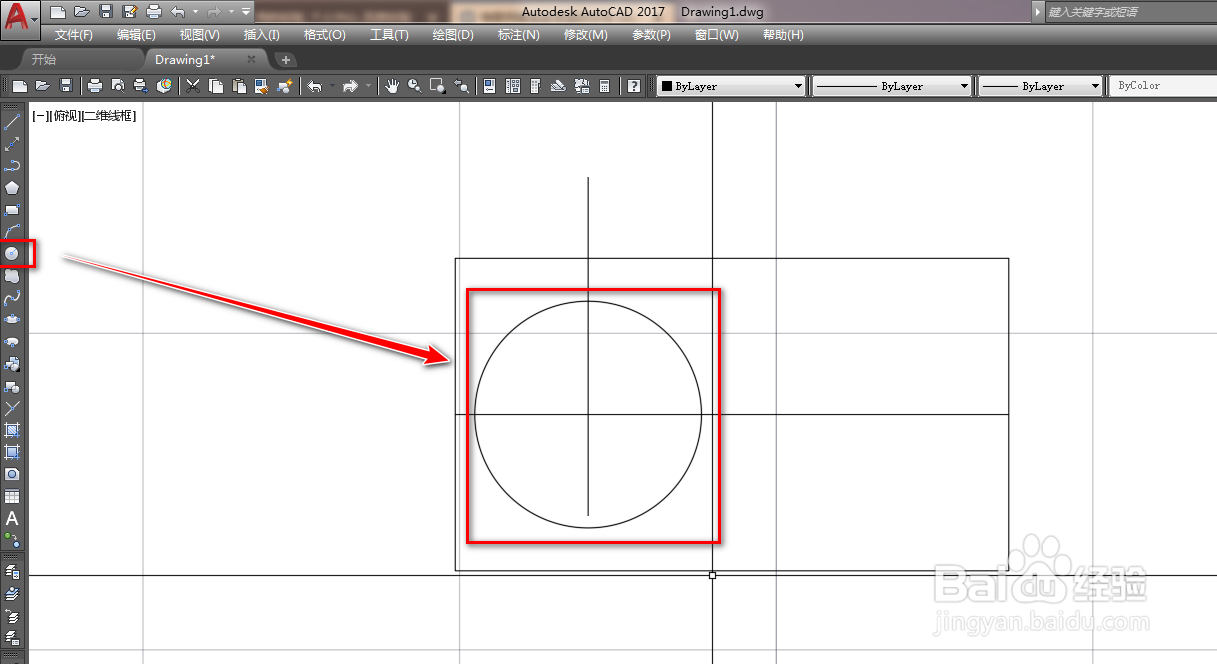Image resolution: width=1217 pixels, height=664 pixels.
Task: Expand the search box arrow
Action: pos(1038,12)
